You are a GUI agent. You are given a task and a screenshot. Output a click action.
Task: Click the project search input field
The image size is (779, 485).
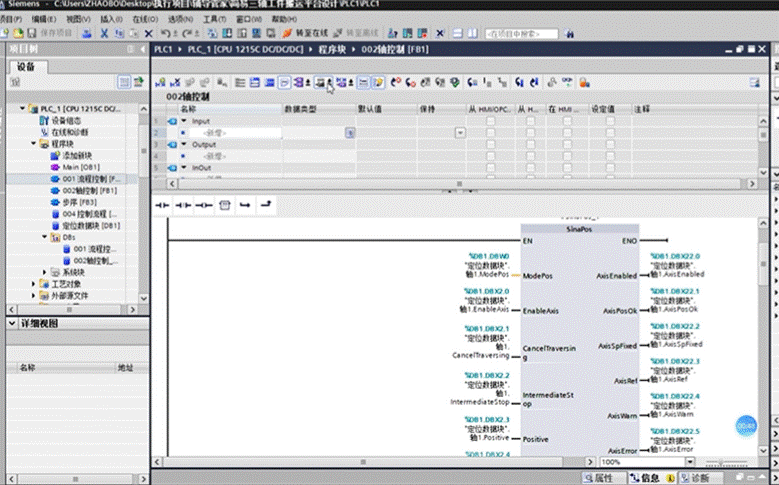coord(522,34)
